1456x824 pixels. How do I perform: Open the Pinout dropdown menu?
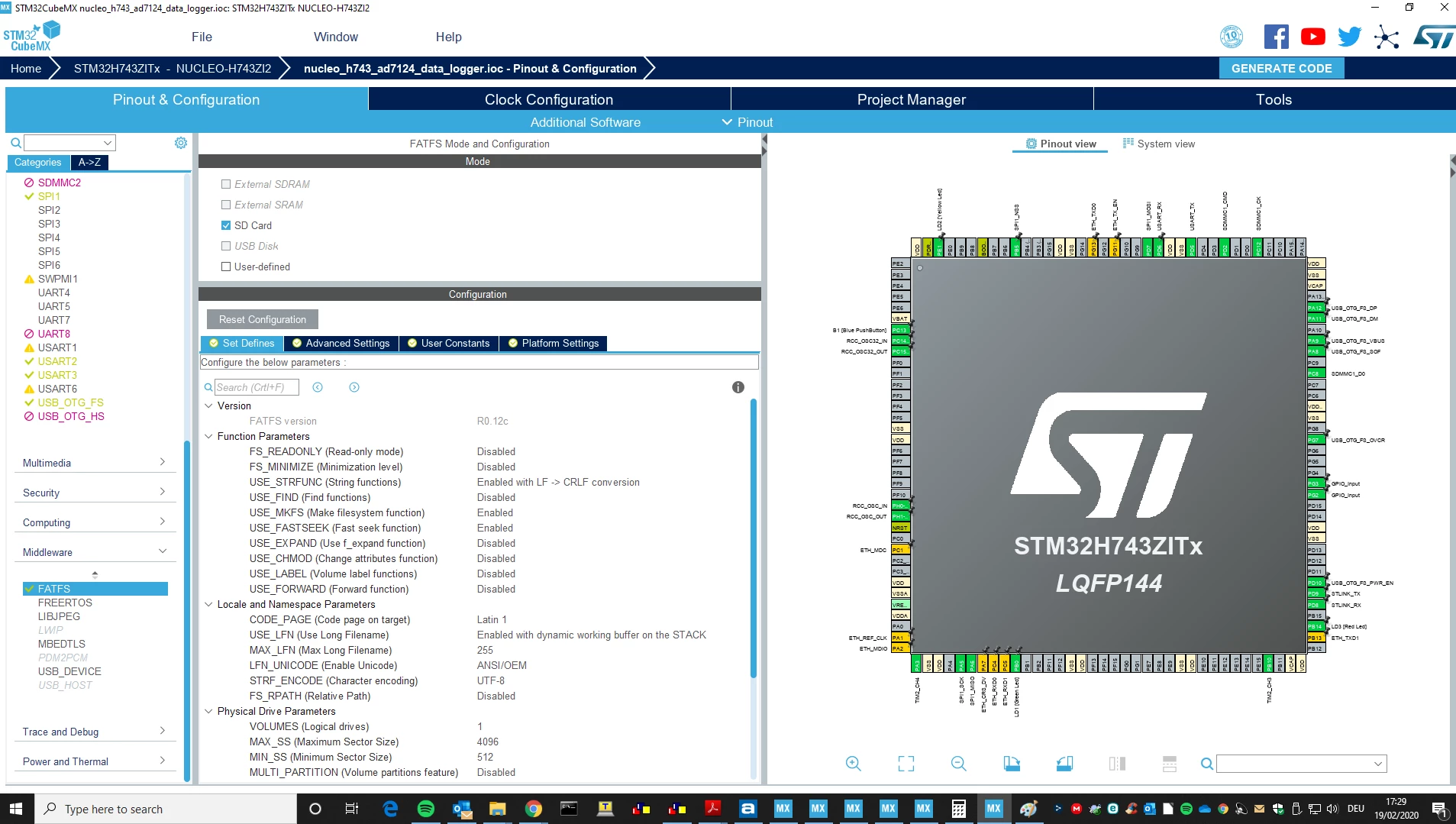point(747,122)
